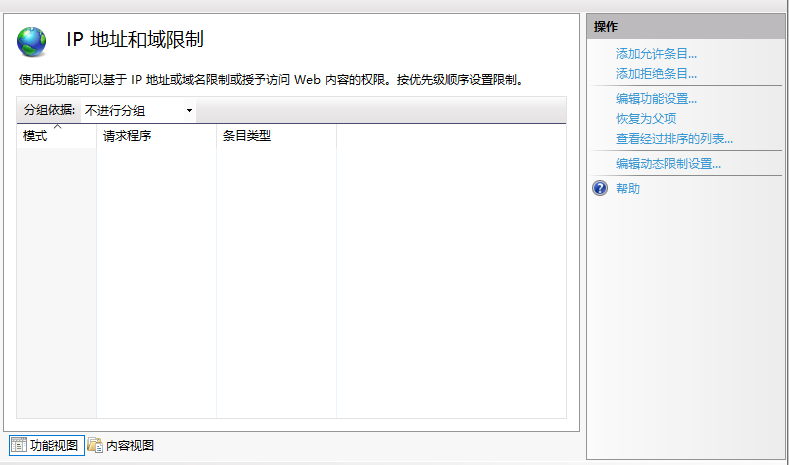Click the IP 地址和域限制 title text
Viewport: 789px width, 465px height.
click(135, 40)
